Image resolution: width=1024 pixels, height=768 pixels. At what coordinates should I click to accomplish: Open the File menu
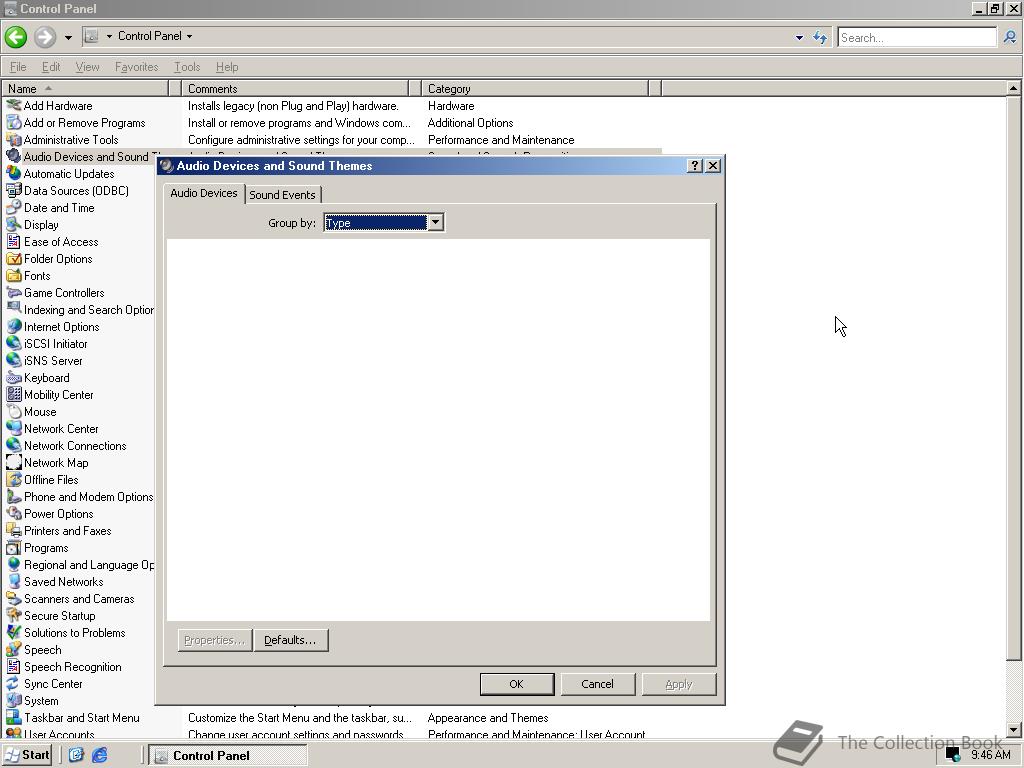tap(18, 67)
